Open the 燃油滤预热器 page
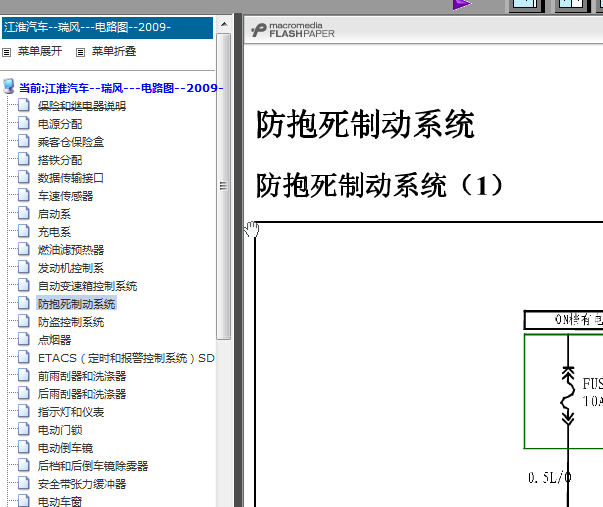Viewport: 603px width, 507px height. tap(71, 250)
